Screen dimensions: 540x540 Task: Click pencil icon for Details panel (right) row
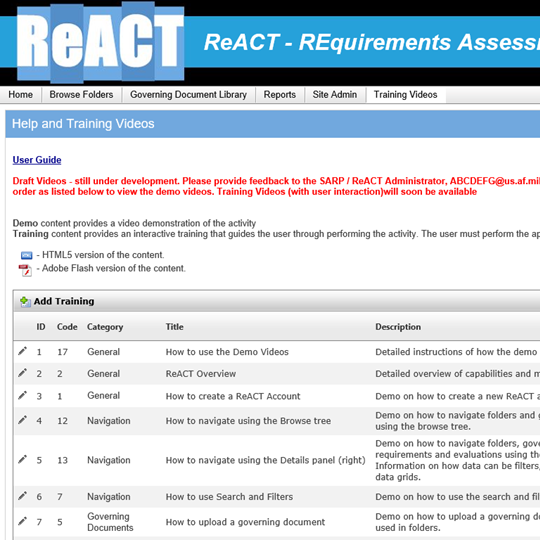click(x=22, y=459)
